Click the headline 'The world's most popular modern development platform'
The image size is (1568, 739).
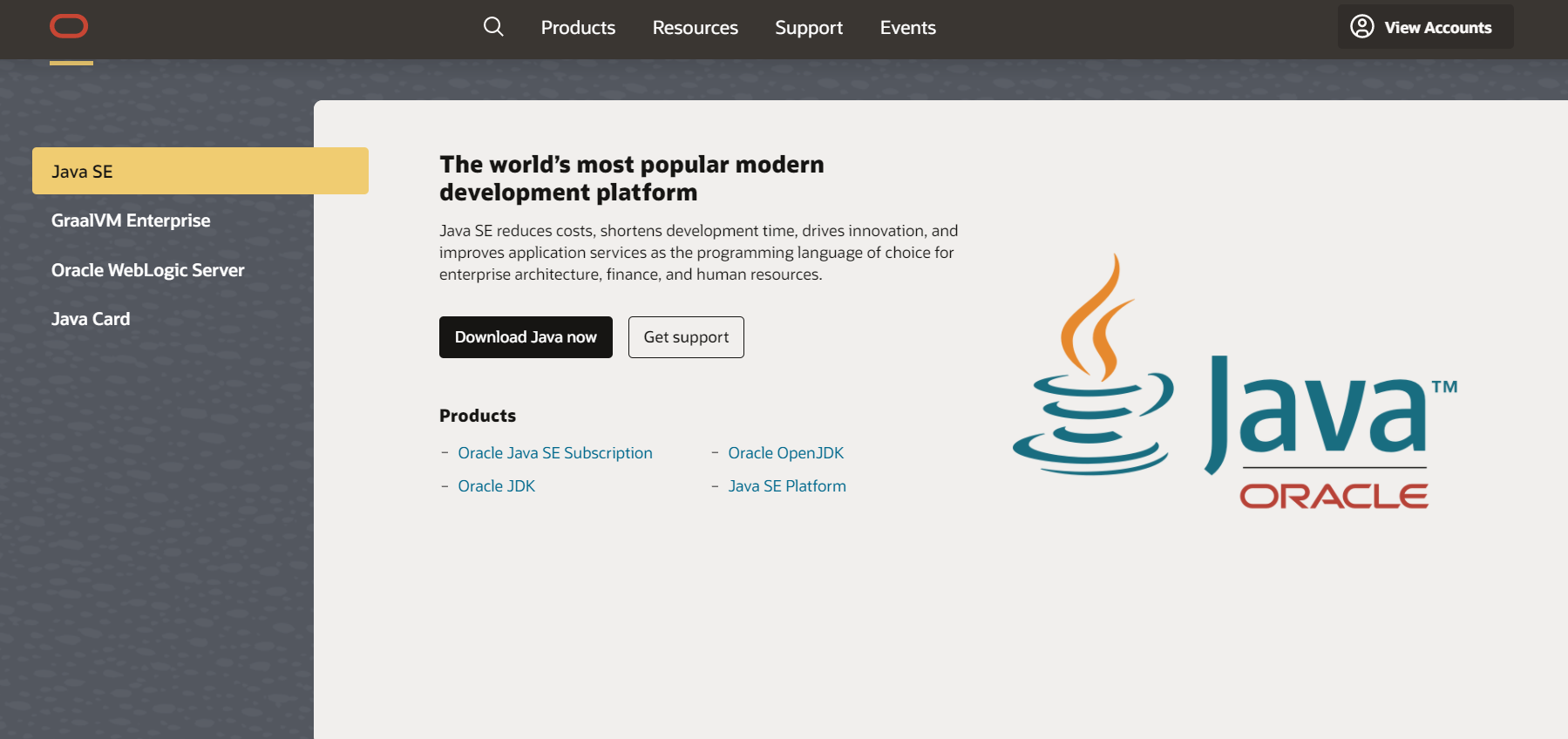(x=632, y=178)
